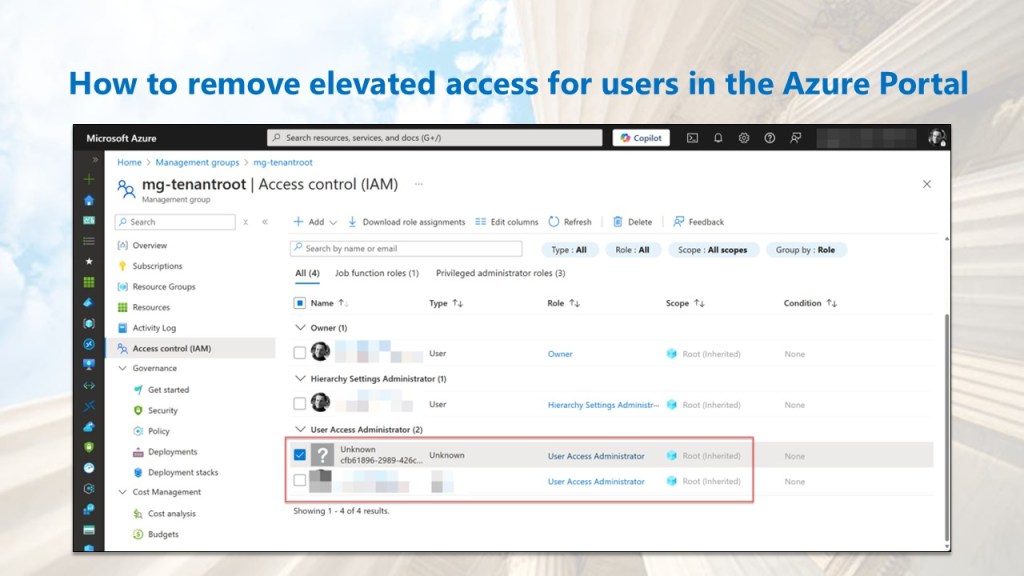Open Activity Log in the sidebar
1024x576 pixels.
154,328
